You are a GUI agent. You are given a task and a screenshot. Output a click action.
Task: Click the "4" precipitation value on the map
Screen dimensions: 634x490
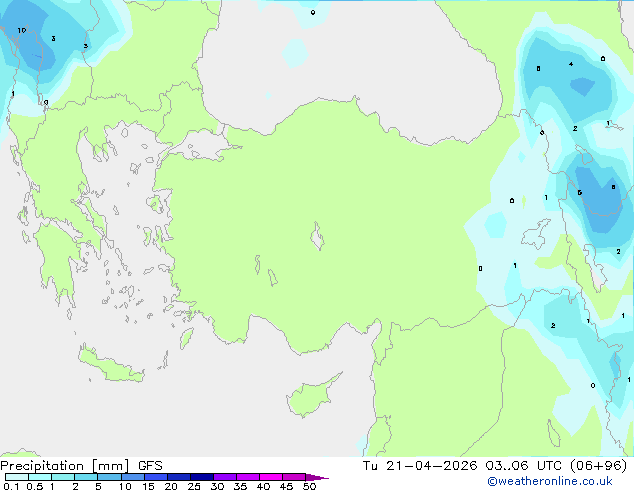point(571,64)
